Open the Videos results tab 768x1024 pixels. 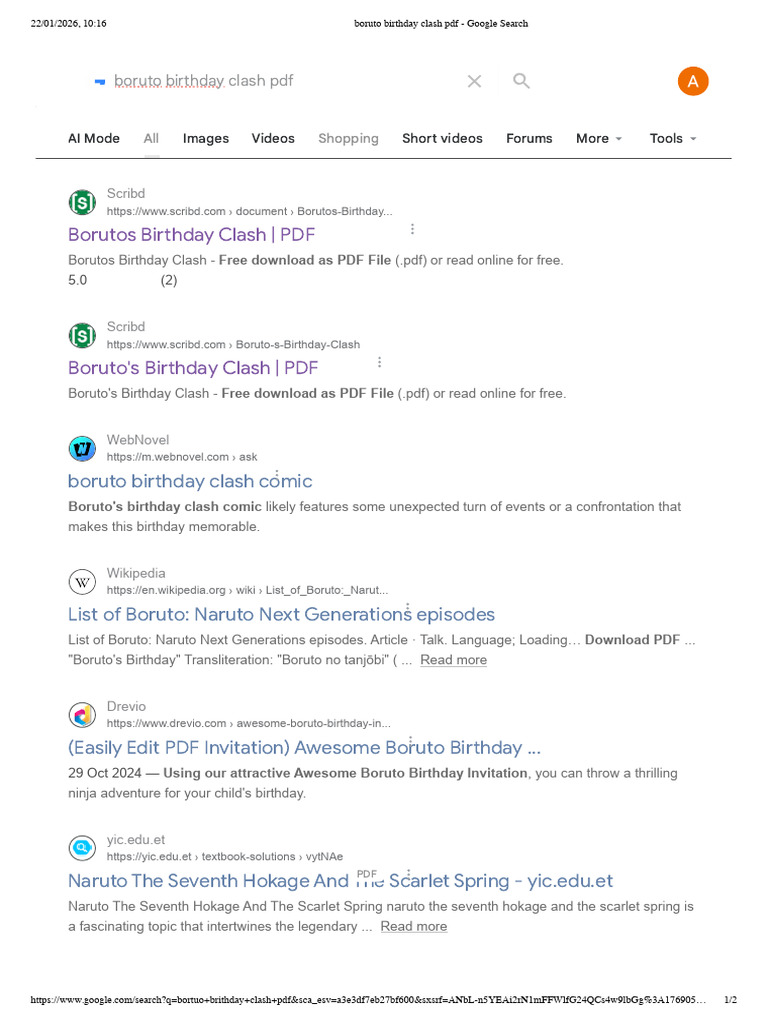tap(273, 139)
